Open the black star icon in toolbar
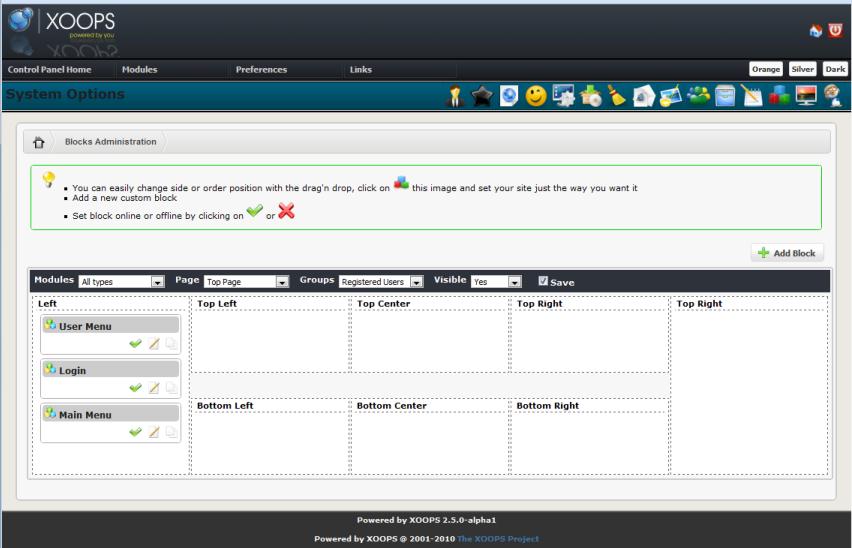This screenshot has width=852, height=548. 481,96
